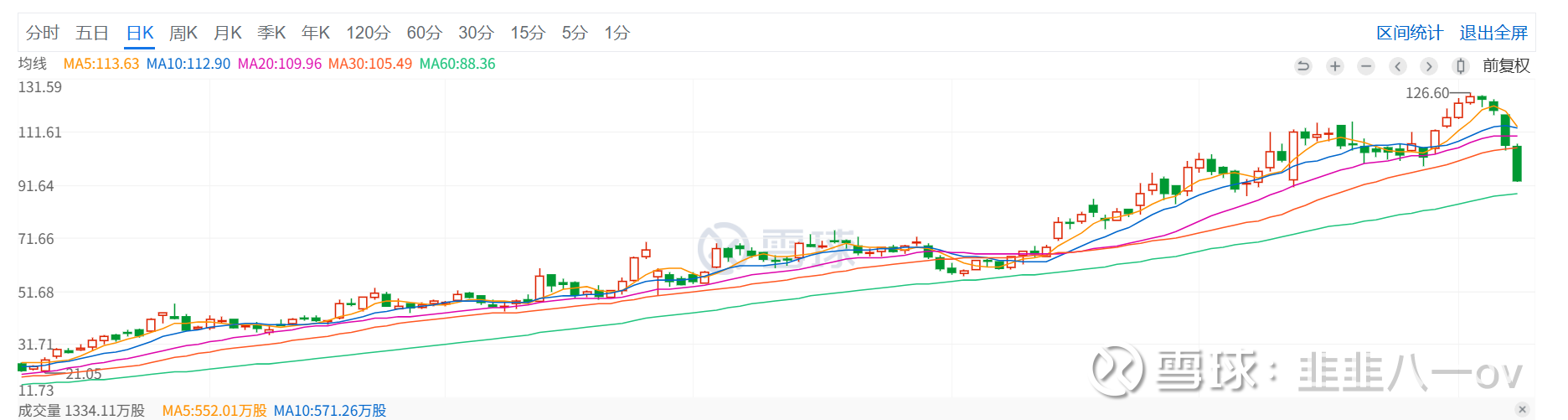Switch to the 分时 tab
The image size is (1568, 420).
pos(43,33)
